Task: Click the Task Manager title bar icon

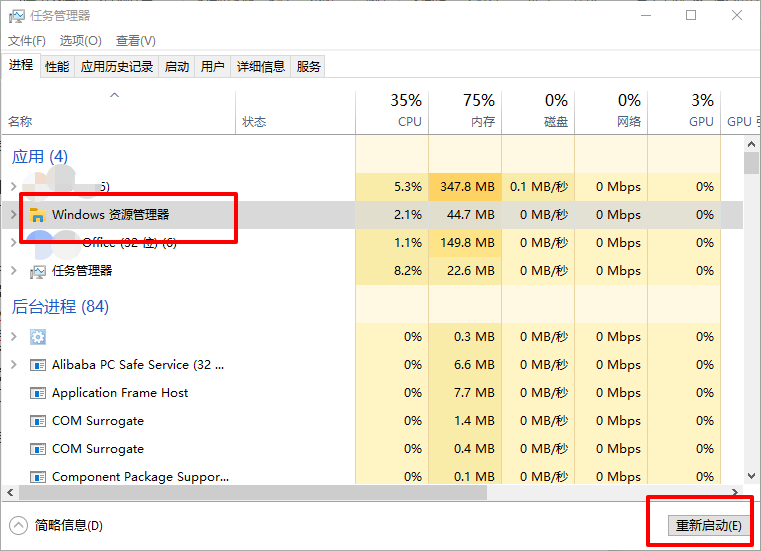Action: click(17, 15)
